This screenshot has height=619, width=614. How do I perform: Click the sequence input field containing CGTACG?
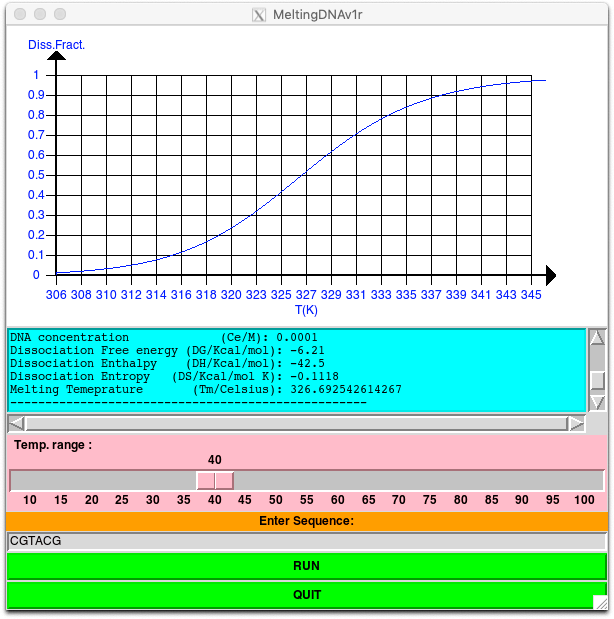click(306, 541)
